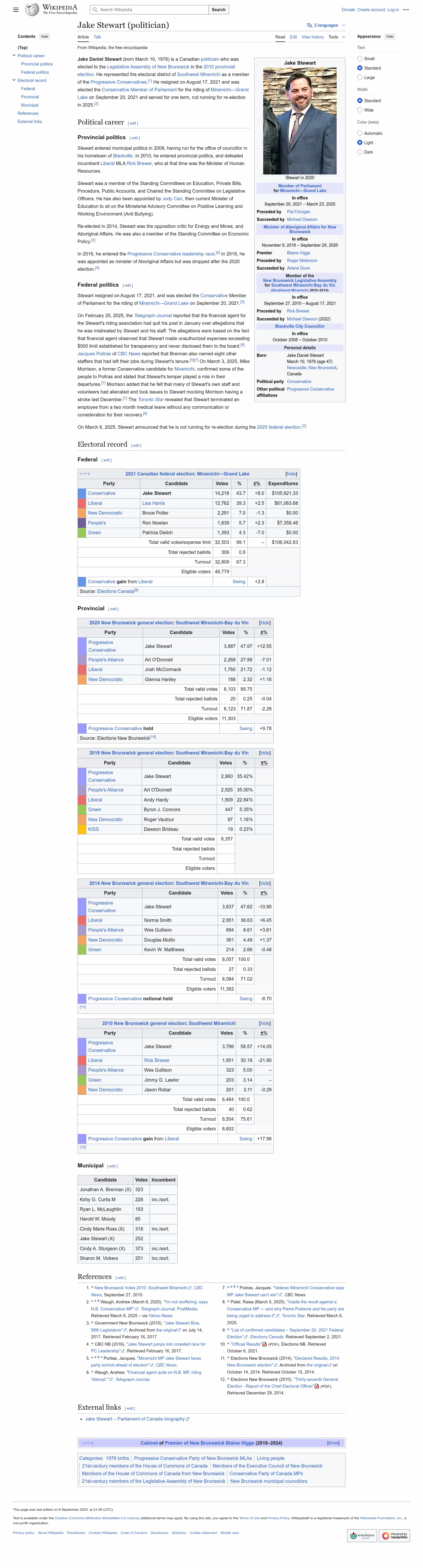Image resolution: width=423 pixels, height=1568 pixels.
Task: Click the magnifier icon in search box
Action: [95, 10]
